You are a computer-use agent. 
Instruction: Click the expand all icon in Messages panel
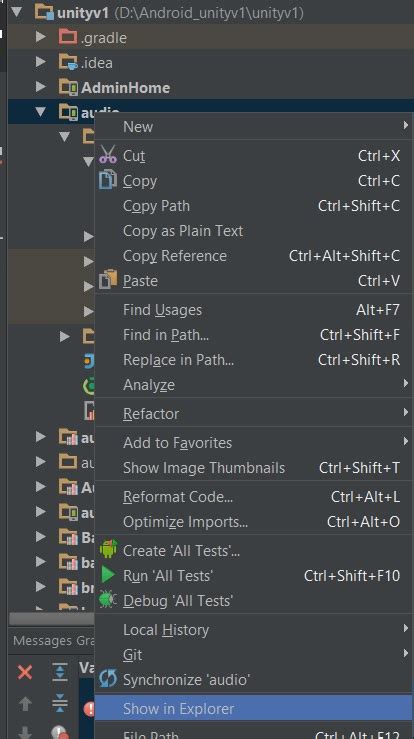pos(60,672)
